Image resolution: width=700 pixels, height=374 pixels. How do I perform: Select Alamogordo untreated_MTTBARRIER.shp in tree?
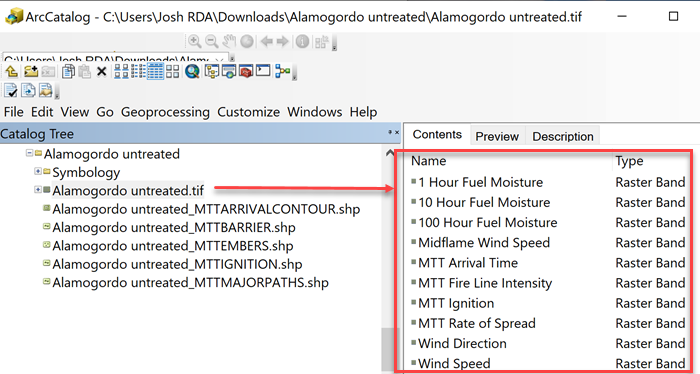tap(174, 227)
